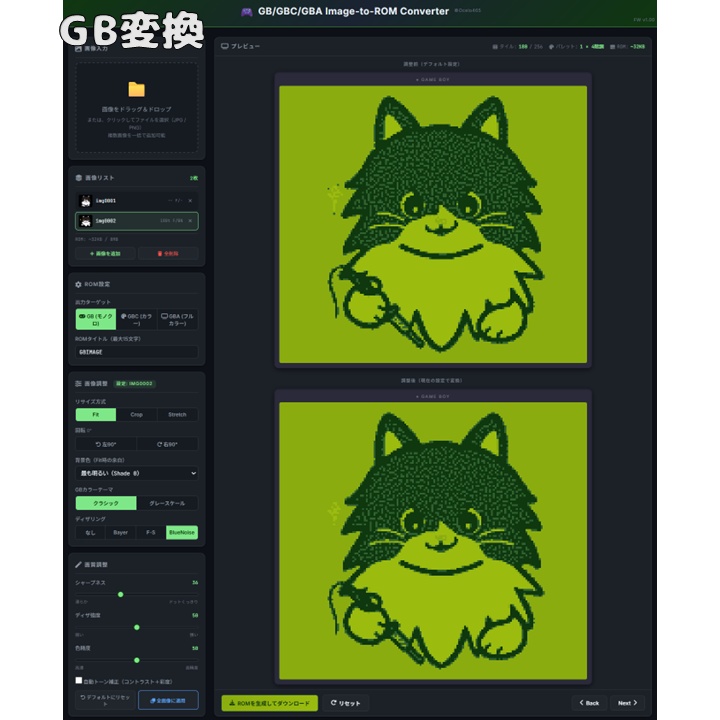Image resolution: width=720 pixels, height=720 pixels.
Task: Open background color Shade 0 dropdown
Action: pyautogui.click(x=136, y=473)
